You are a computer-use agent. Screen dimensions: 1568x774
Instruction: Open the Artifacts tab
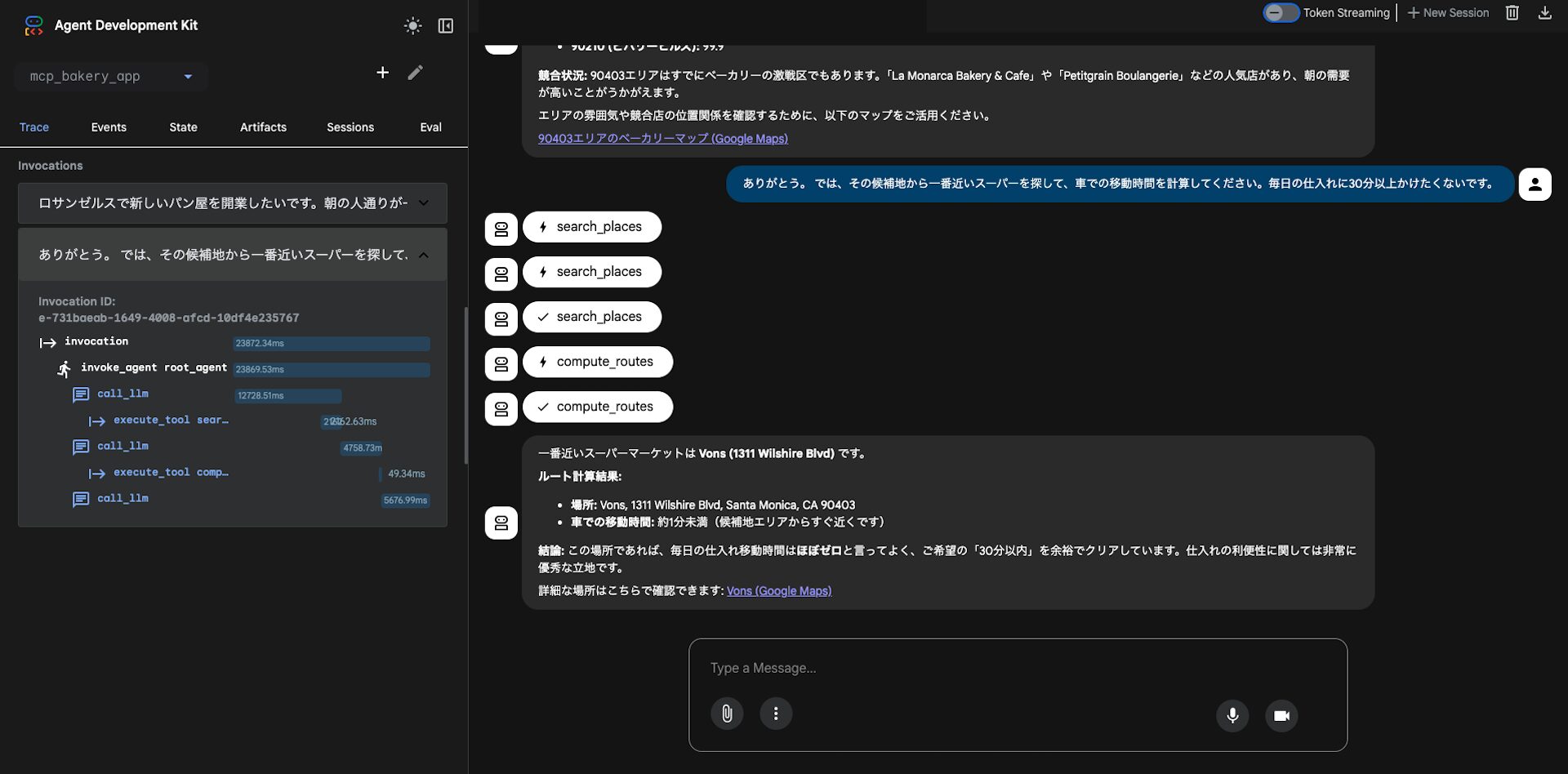click(x=263, y=127)
